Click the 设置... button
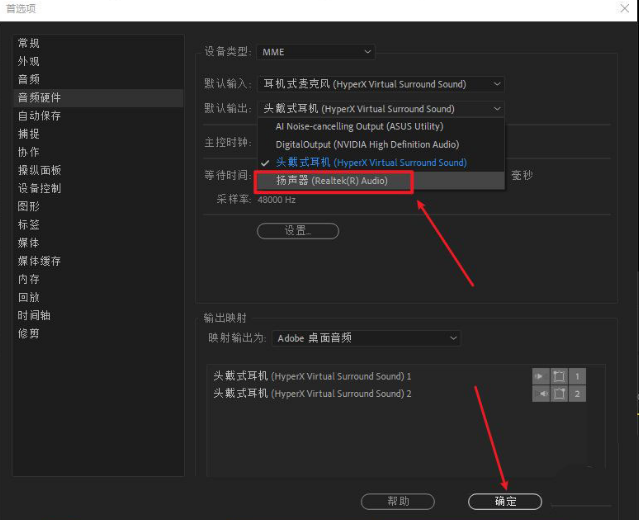 coord(298,231)
